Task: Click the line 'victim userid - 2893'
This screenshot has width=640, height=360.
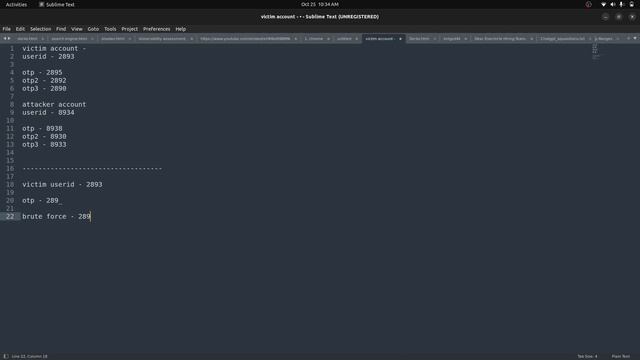Action: coord(62,184)
